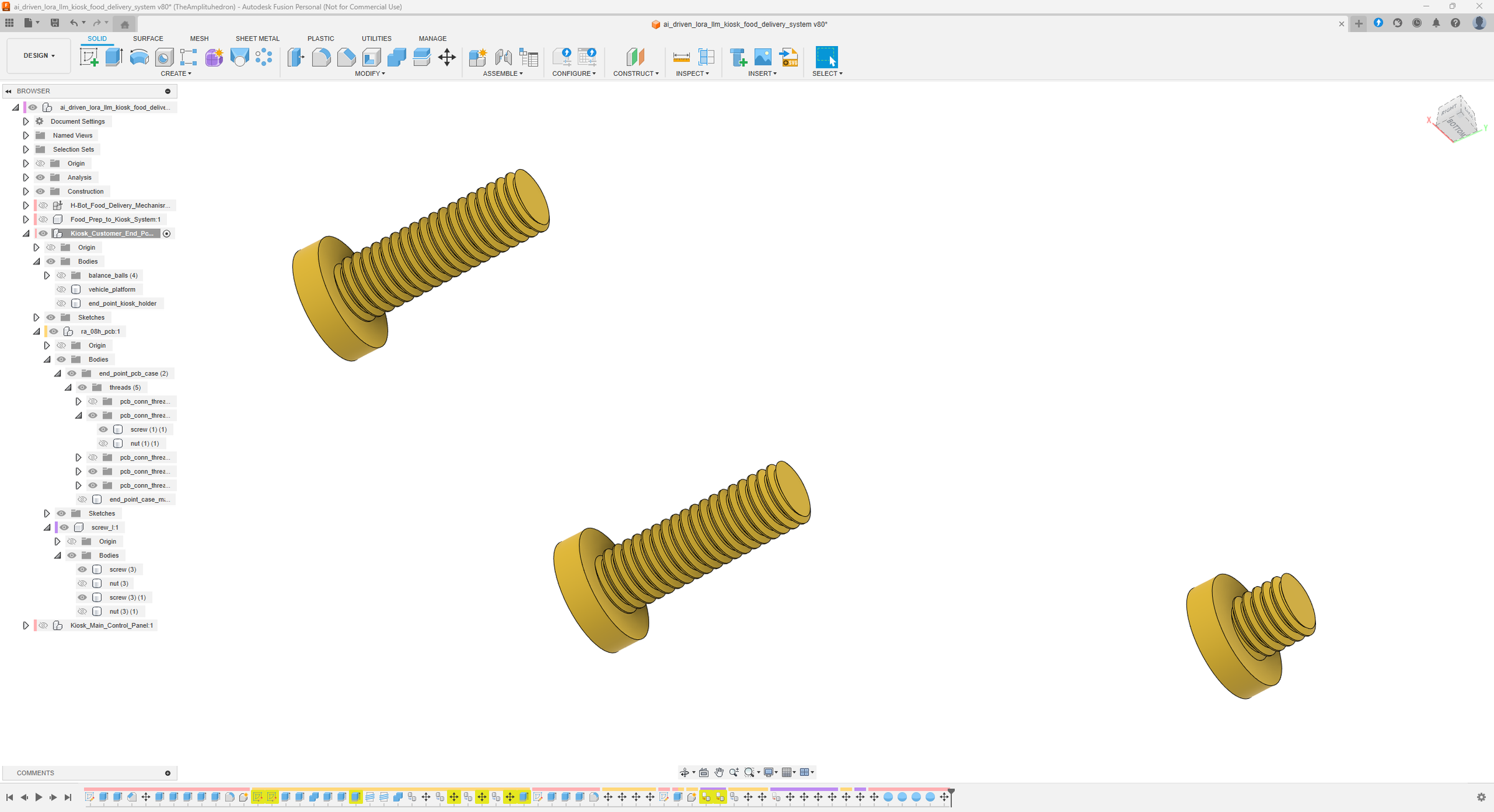Image resolution: width=1494 pixels, height=812 pixels.
Task: Expand the Kiosk_Main_Control_Panel:1 component
Action: [26, 625]
